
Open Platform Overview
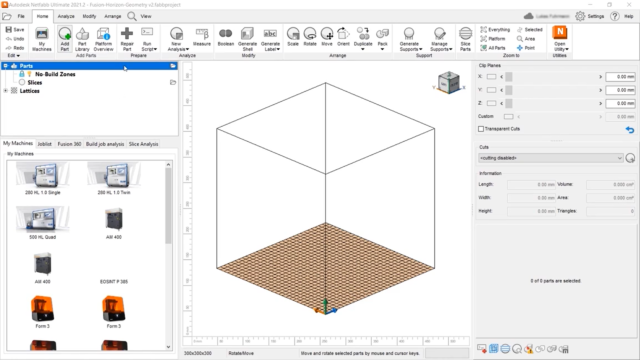(103, 39)
